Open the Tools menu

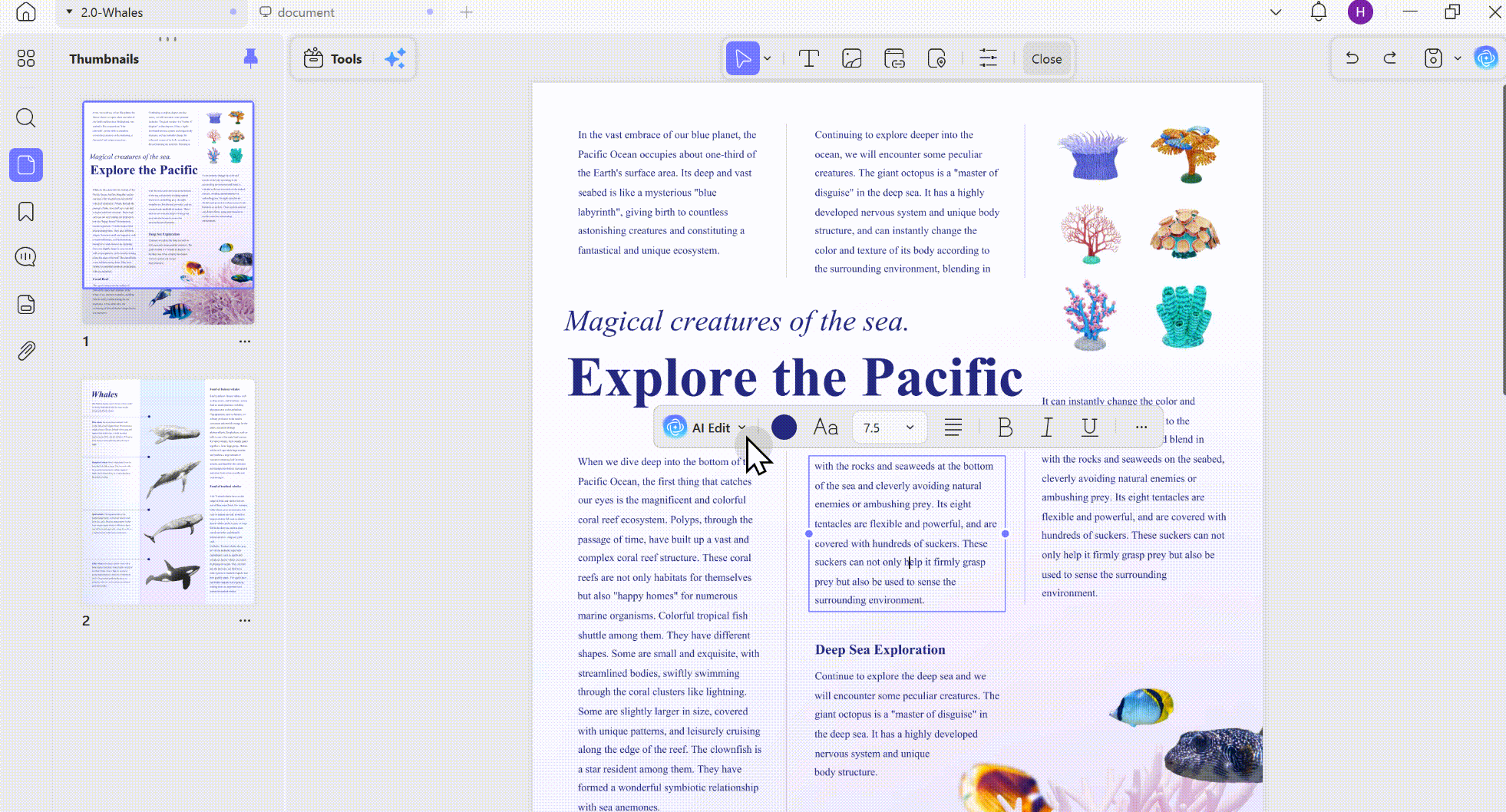[333, 58]
